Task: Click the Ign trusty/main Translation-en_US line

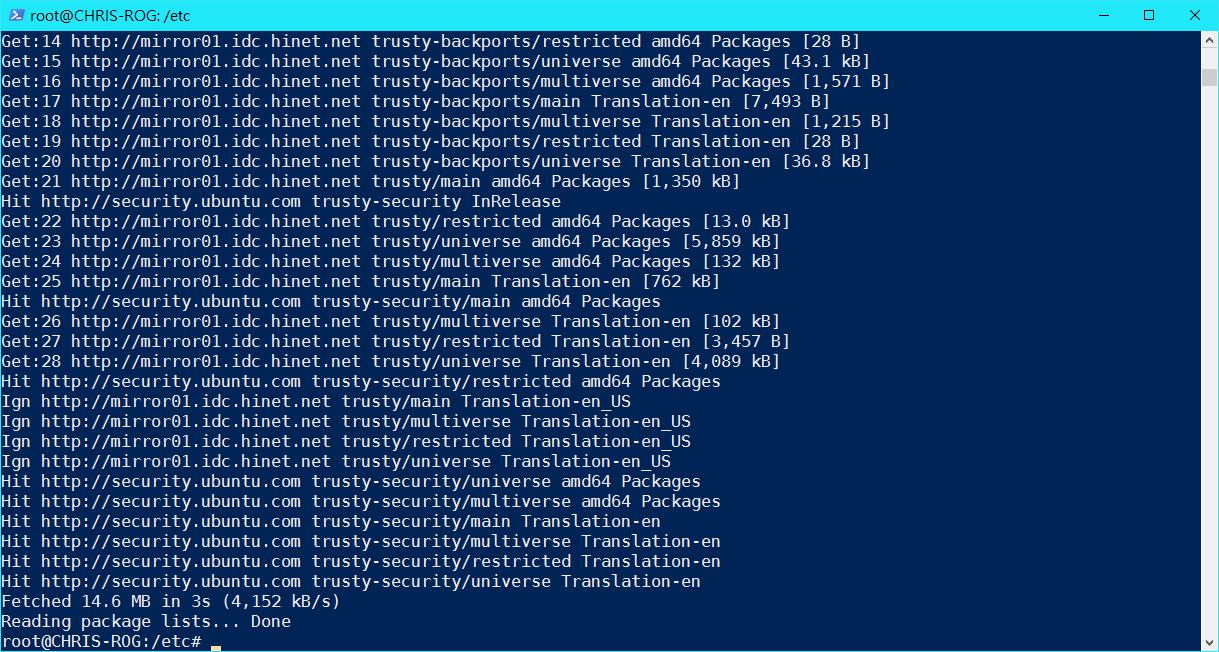Action: pos(316,401)
